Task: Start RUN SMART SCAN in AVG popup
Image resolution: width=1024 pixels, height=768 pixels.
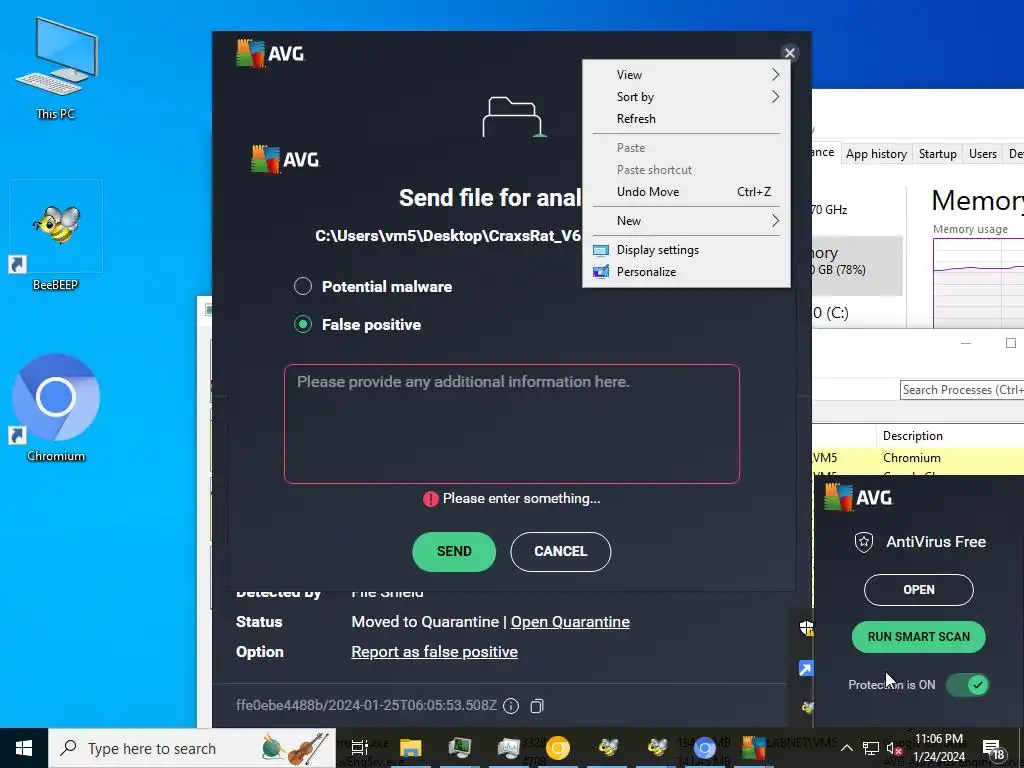Action: [x=918, y=637]
